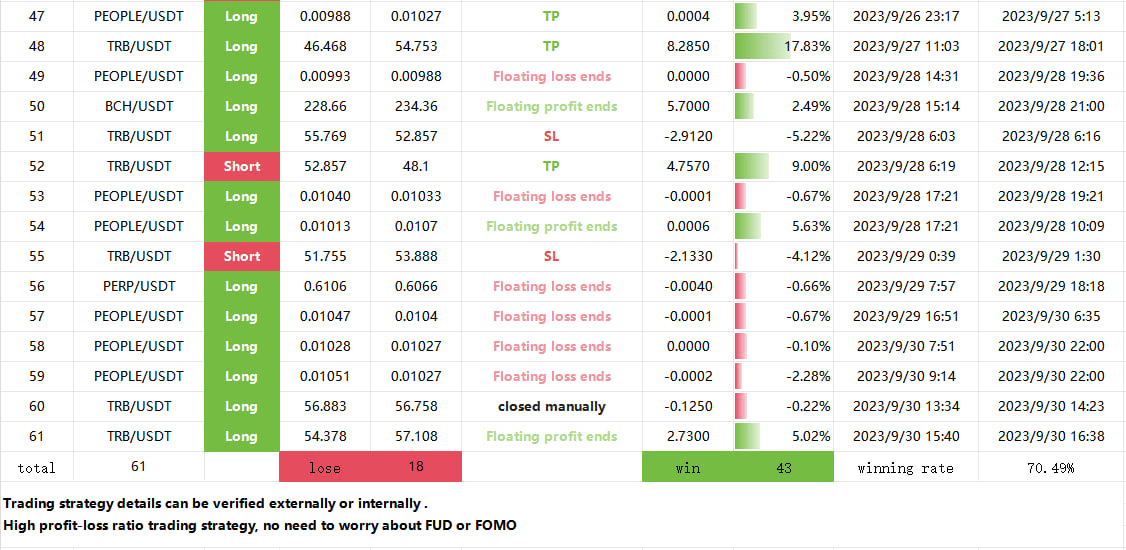
Task: Select the -5.22% loss percentage cell
Action: point(784,136)
